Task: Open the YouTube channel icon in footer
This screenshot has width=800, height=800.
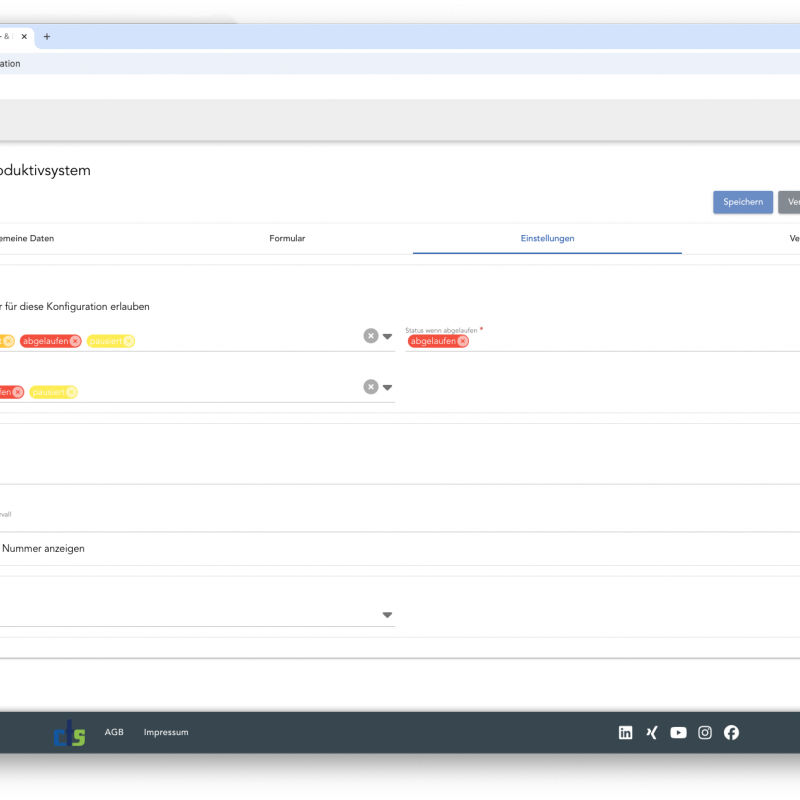Action: pyautogui.click(x=678, y=733)
